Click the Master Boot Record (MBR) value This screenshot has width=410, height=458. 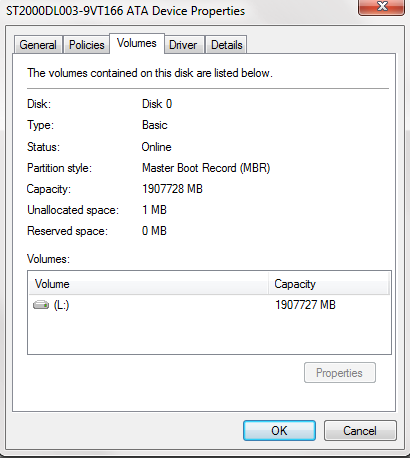click(x=206, y=168)
